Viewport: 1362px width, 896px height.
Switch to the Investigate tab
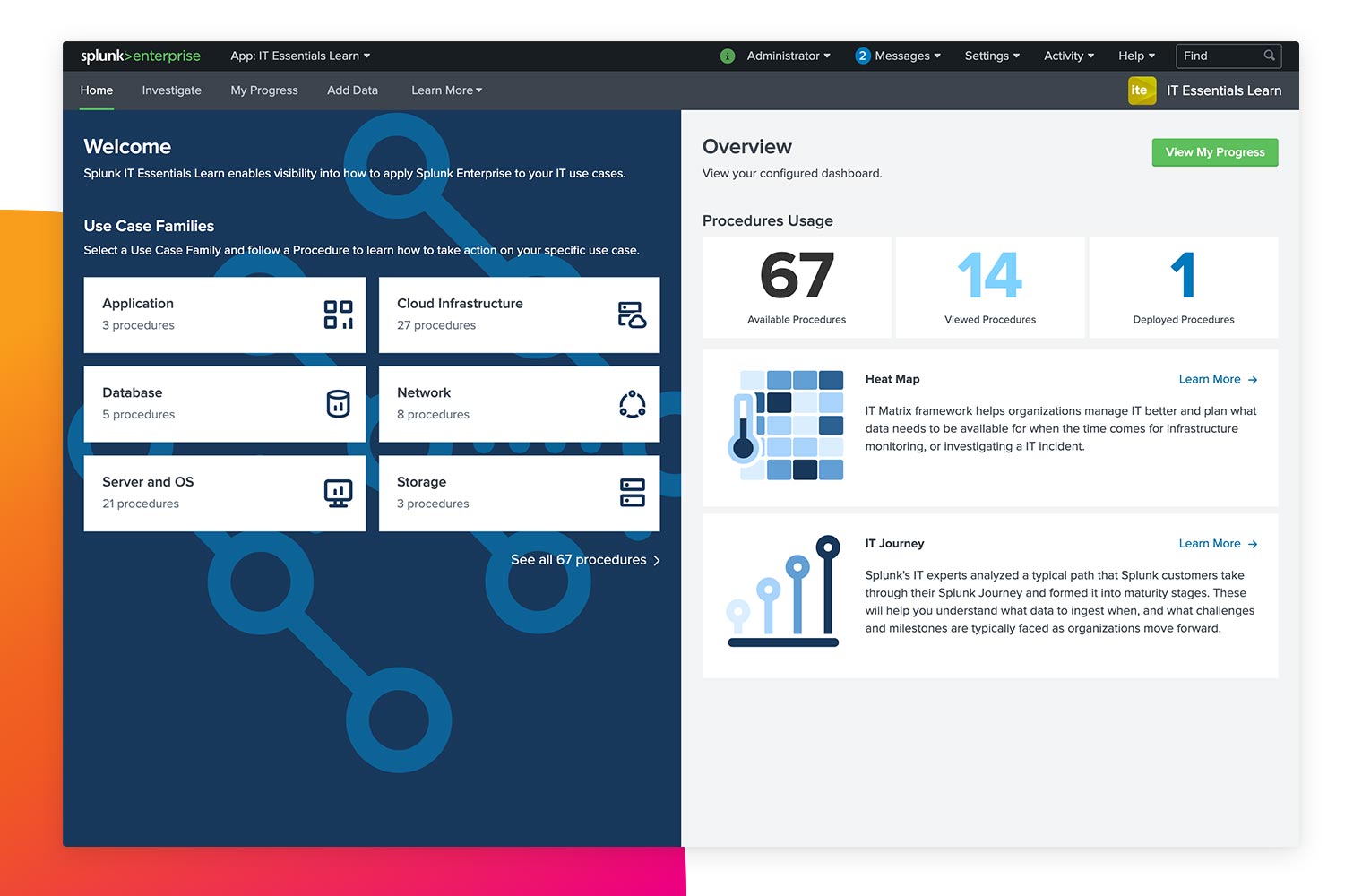point(171,90)
